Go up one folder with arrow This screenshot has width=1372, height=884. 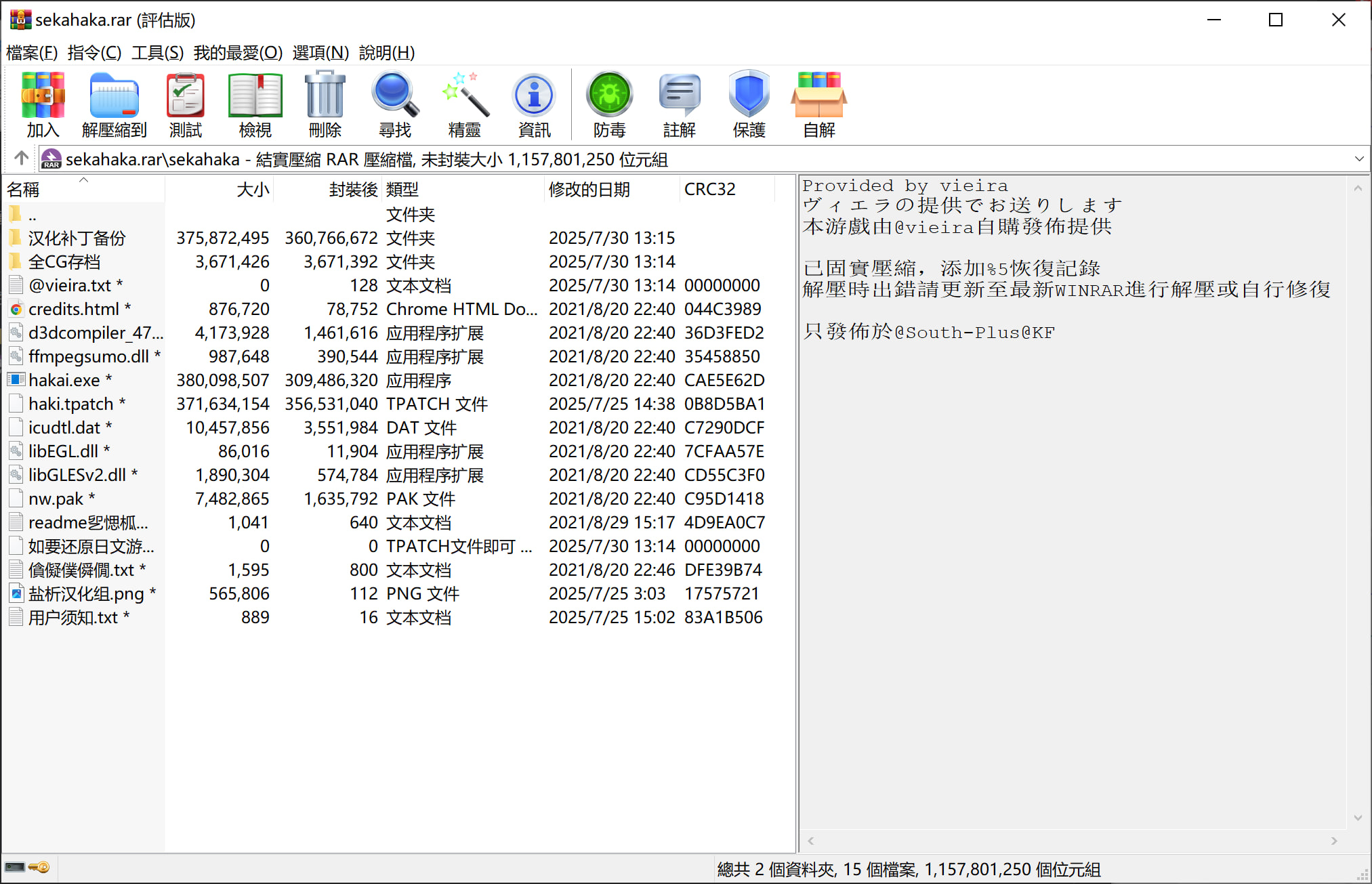click(x=21, y=159)
